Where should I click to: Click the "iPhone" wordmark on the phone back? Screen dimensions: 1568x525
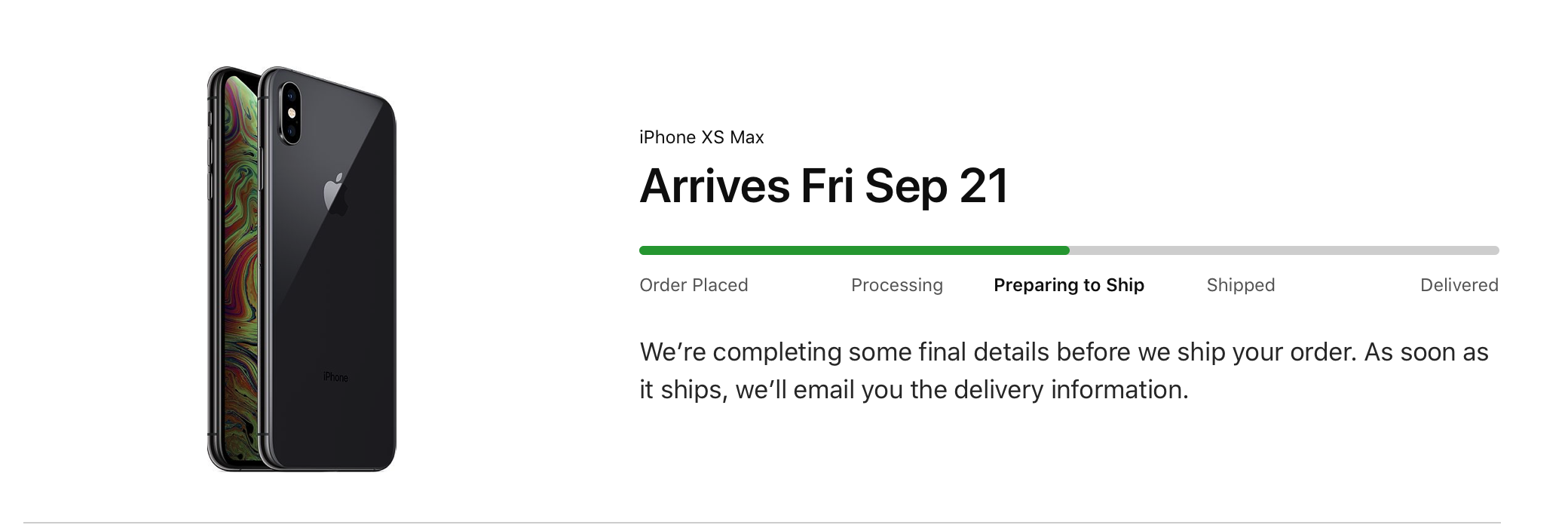335,377
